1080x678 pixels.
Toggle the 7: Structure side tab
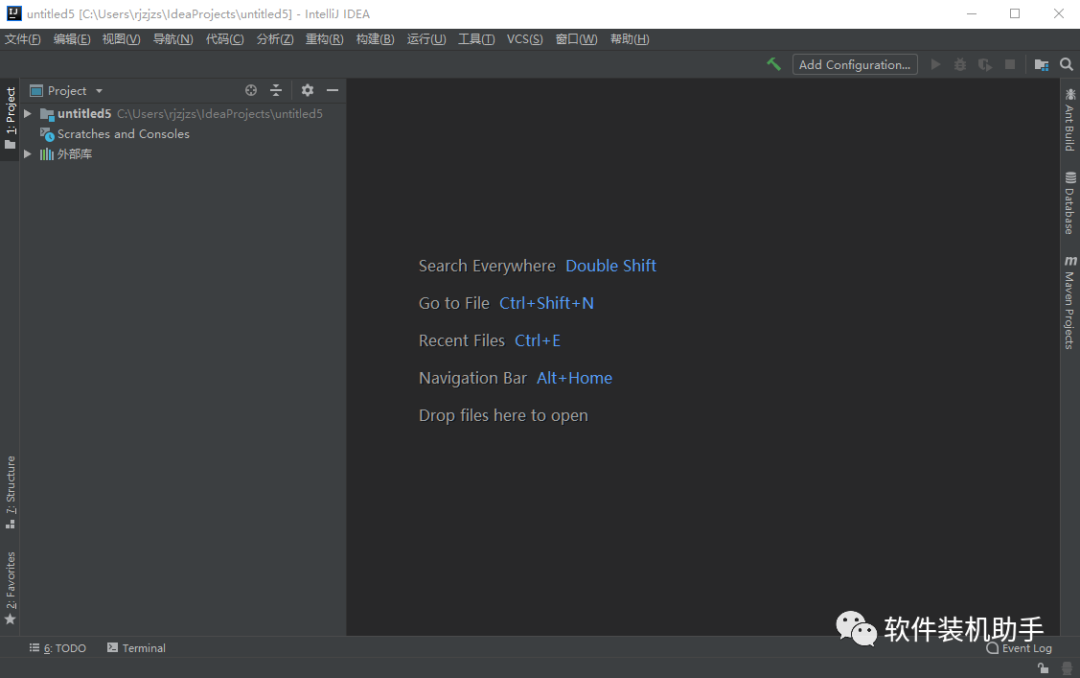10,492
